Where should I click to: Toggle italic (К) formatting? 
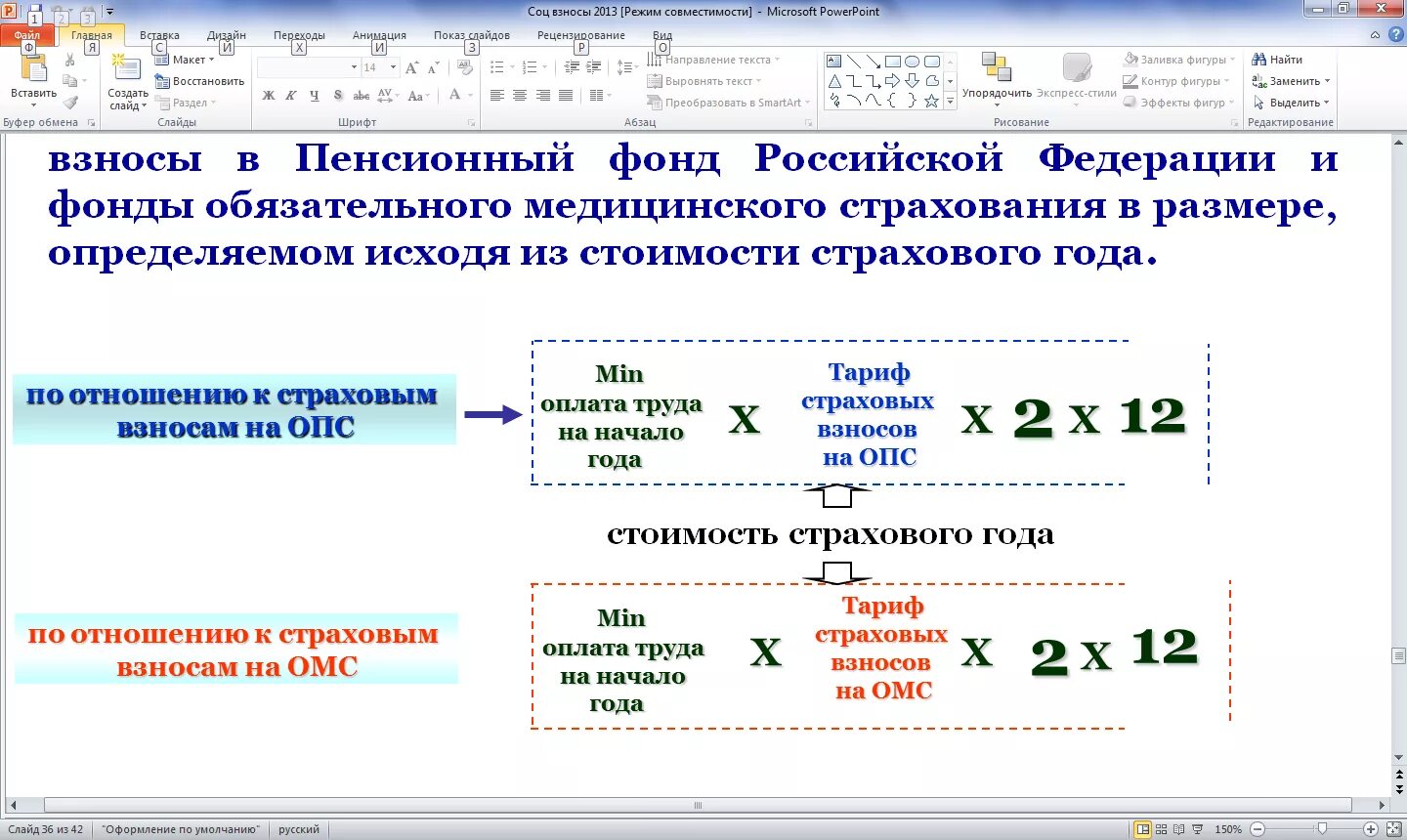click(x=291, y=95)
